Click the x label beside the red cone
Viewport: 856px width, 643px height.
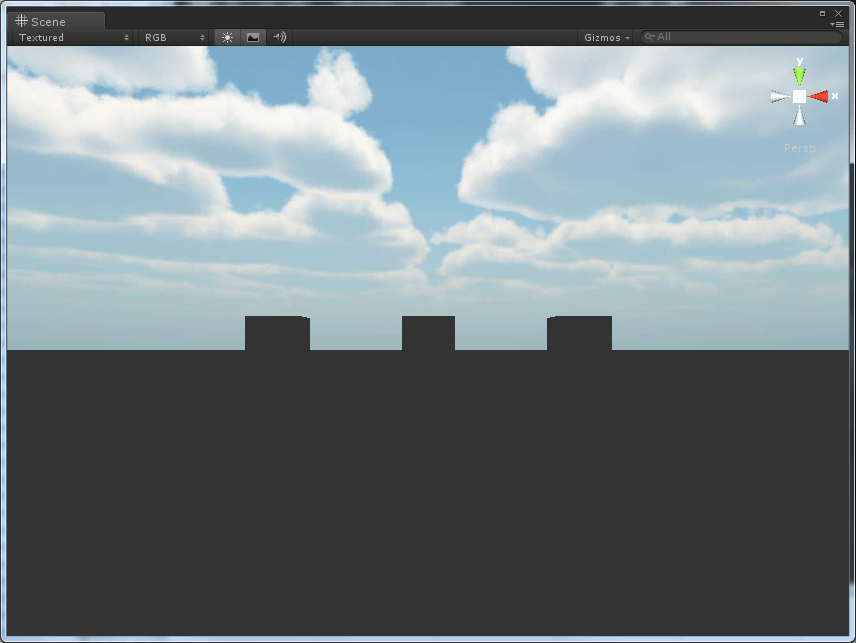[836, 95]
